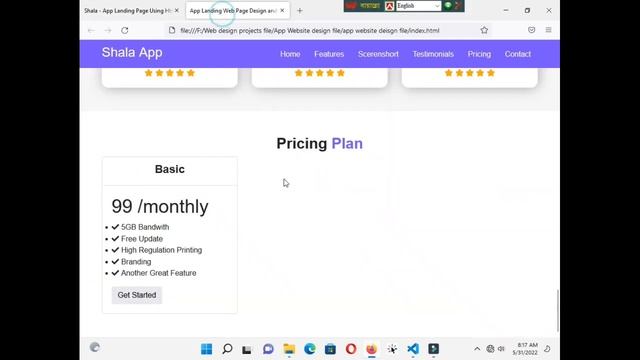
Task: Click the Basic plan heading
Action: click(x=170, y=169)
